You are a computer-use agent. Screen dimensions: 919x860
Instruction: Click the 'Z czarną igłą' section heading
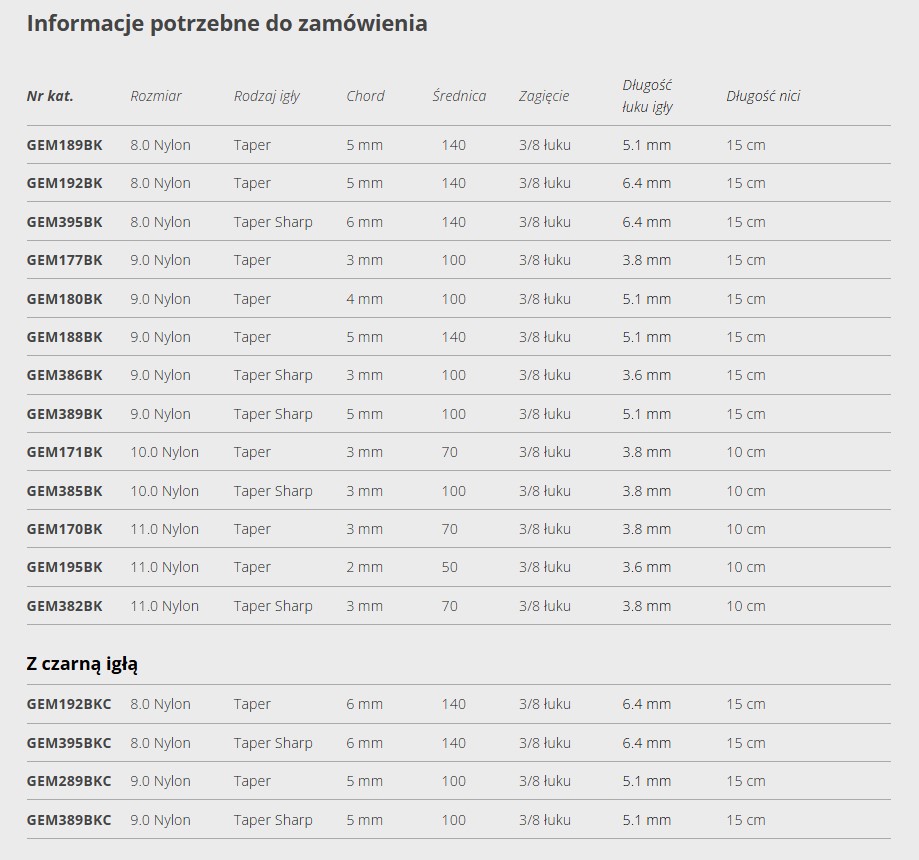click(x=82, y=663)
